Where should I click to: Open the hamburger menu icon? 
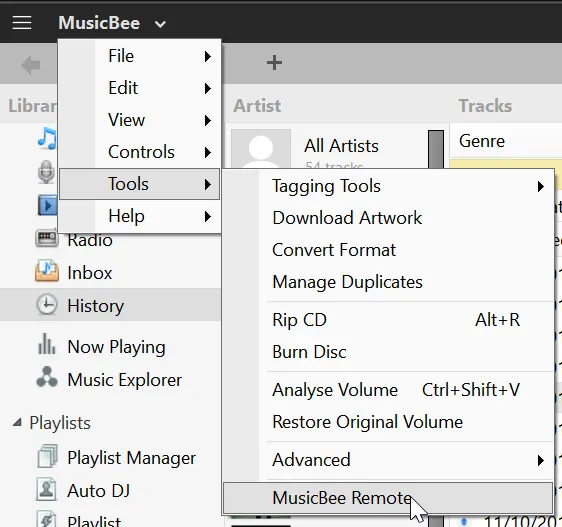(22, 23)
